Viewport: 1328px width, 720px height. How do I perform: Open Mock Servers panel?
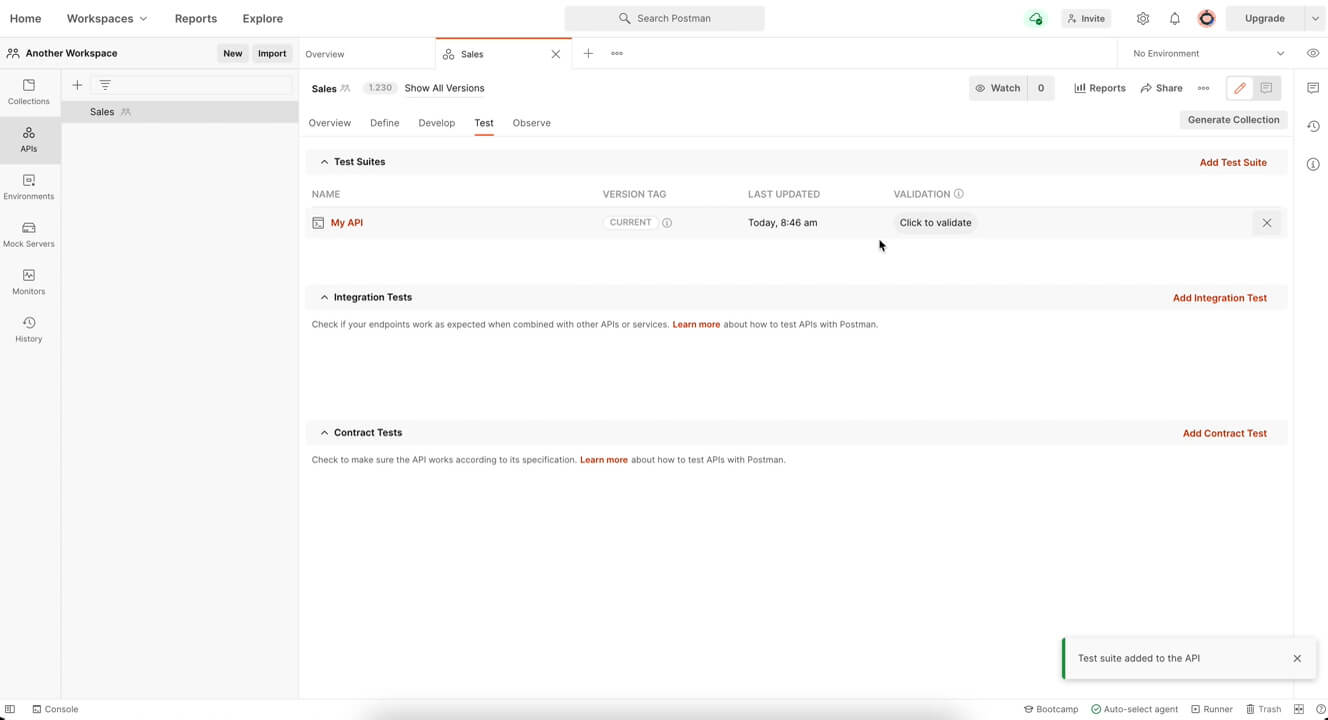(28, 235)
